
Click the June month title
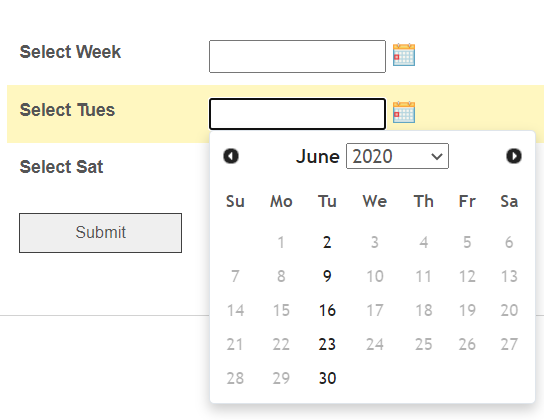point(317,156)
